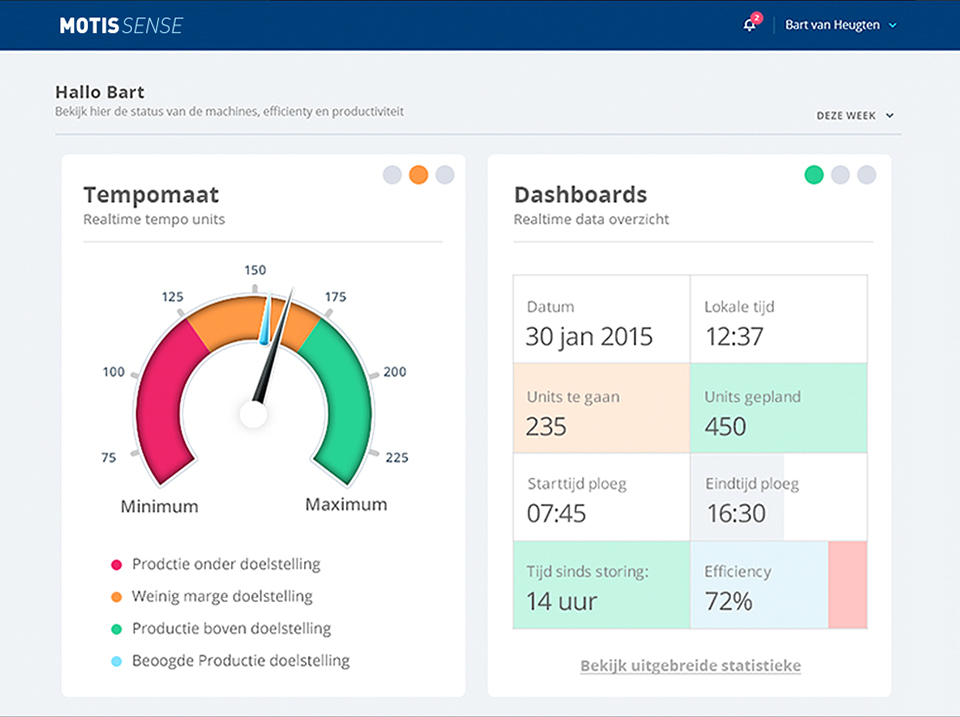Click the blue legend dot for Beoogde Productie
Image resolution: width=960 pixels, height=717 pixels.
(117, 661)
